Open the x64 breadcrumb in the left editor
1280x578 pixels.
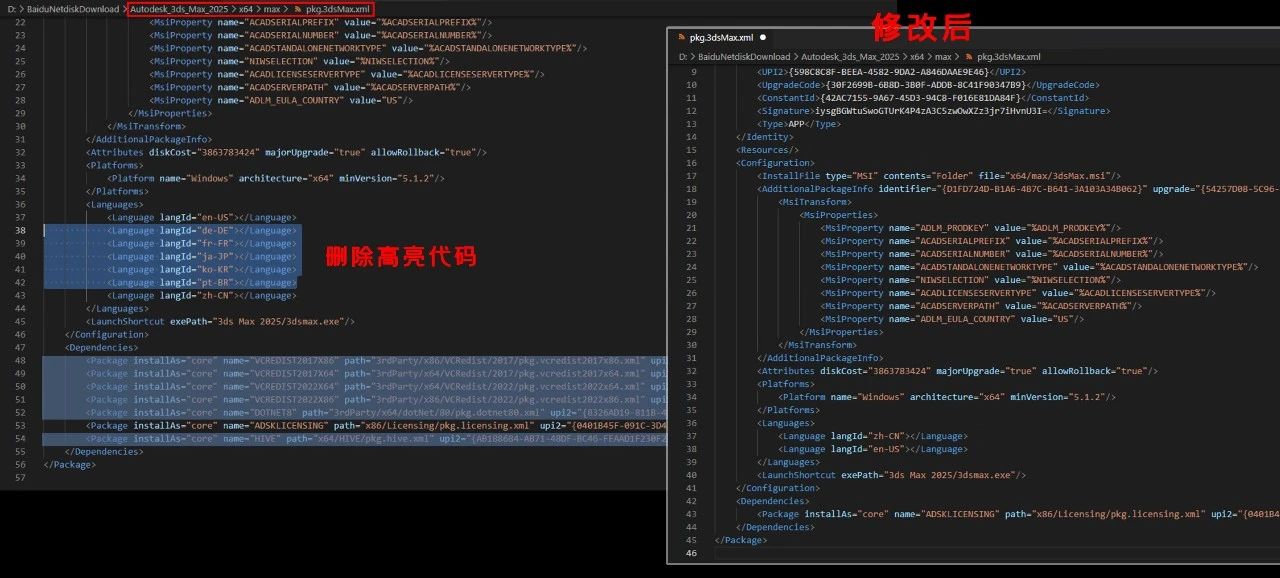tap(246, 9)
